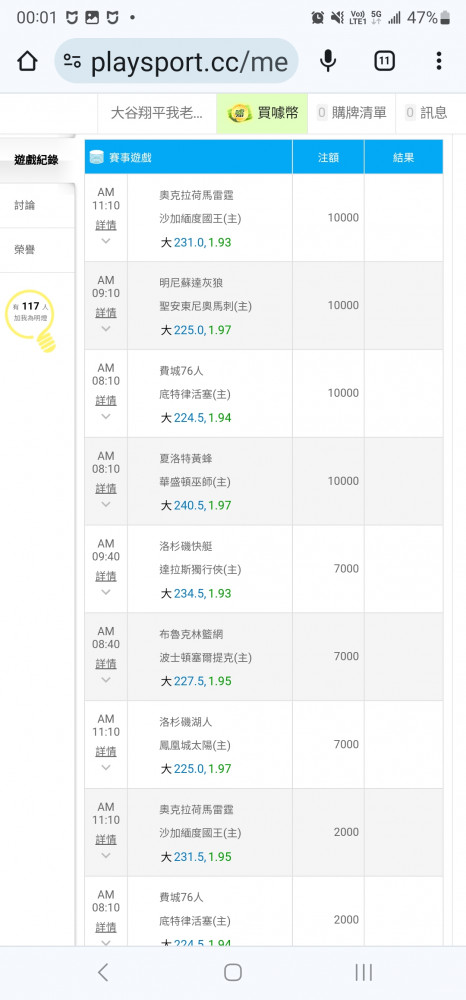Select 遊戲紀錄 sidebar tab
The width and height of the screenshot is (466, 1000).
click(x=37, y=160)
